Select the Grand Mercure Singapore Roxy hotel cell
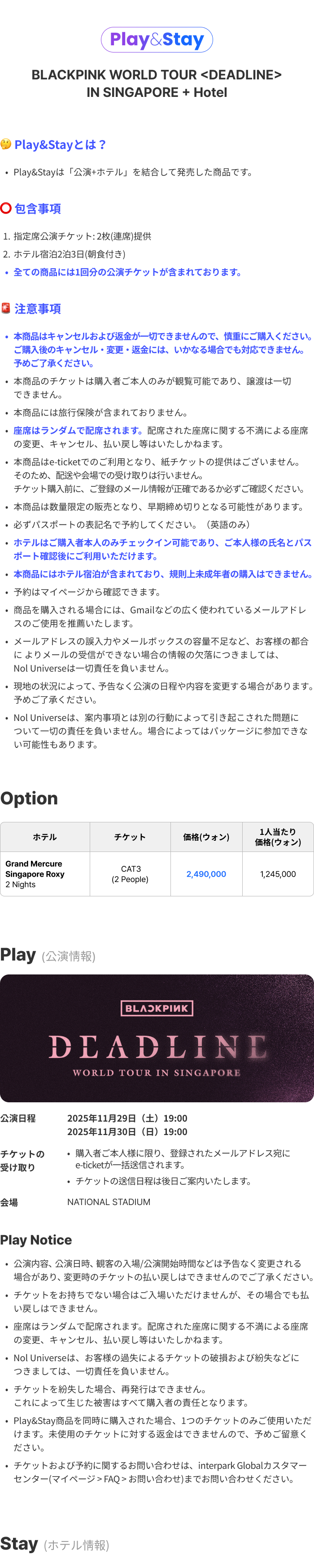Viewport: 314px width, 1568px height. pyautogui.click(x=45, y=874)
